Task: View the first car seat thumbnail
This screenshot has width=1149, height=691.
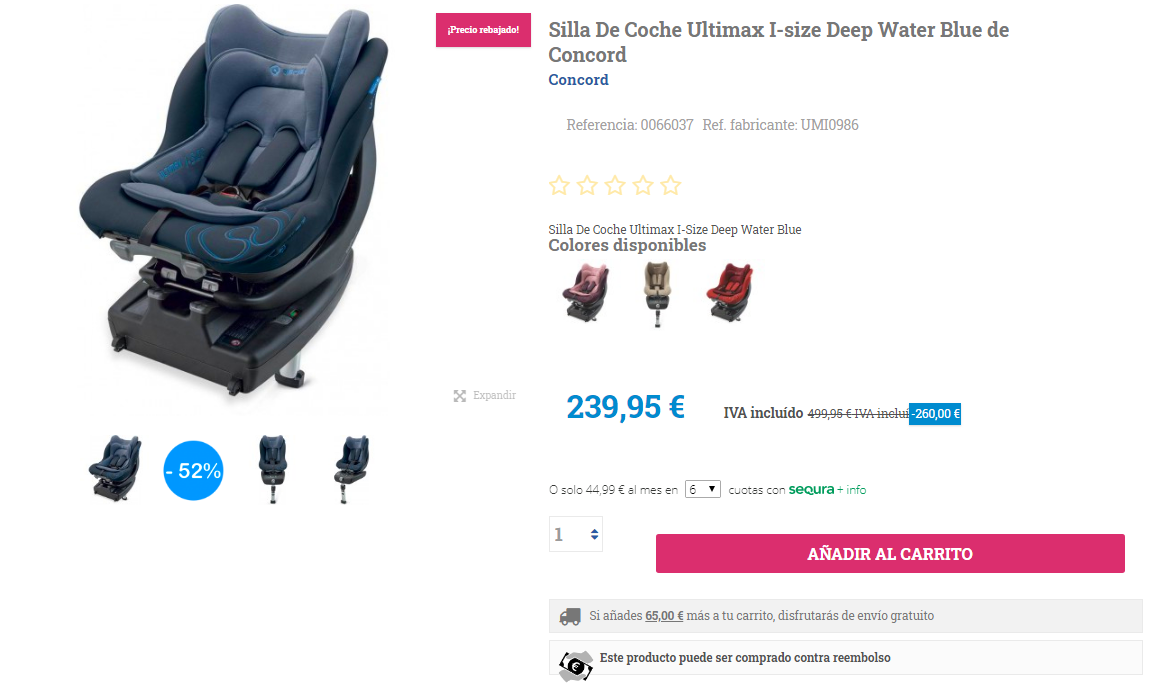Action: (x=115, y=469)
